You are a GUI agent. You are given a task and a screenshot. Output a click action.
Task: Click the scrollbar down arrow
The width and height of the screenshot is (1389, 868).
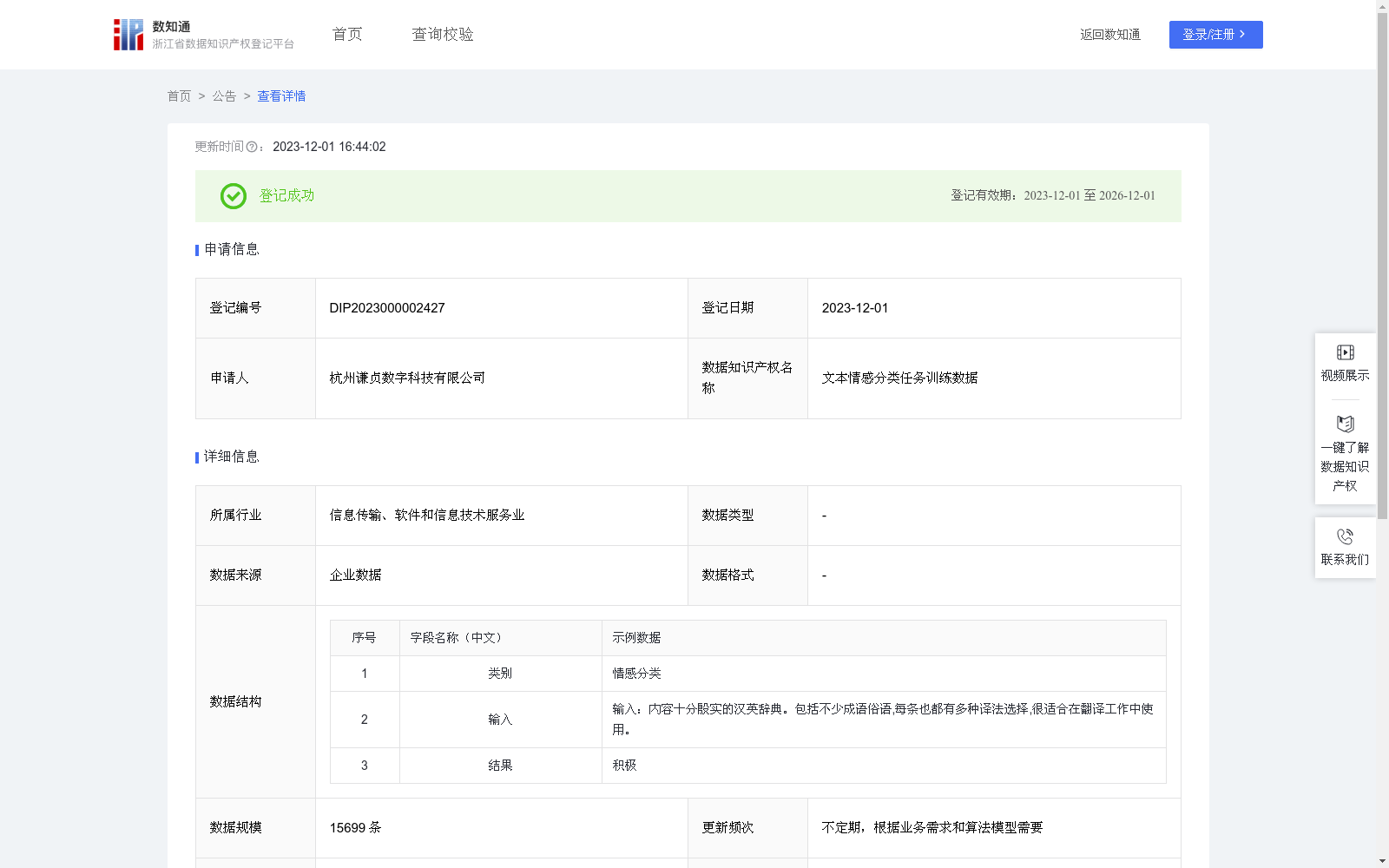click(x=1382, y=861)
